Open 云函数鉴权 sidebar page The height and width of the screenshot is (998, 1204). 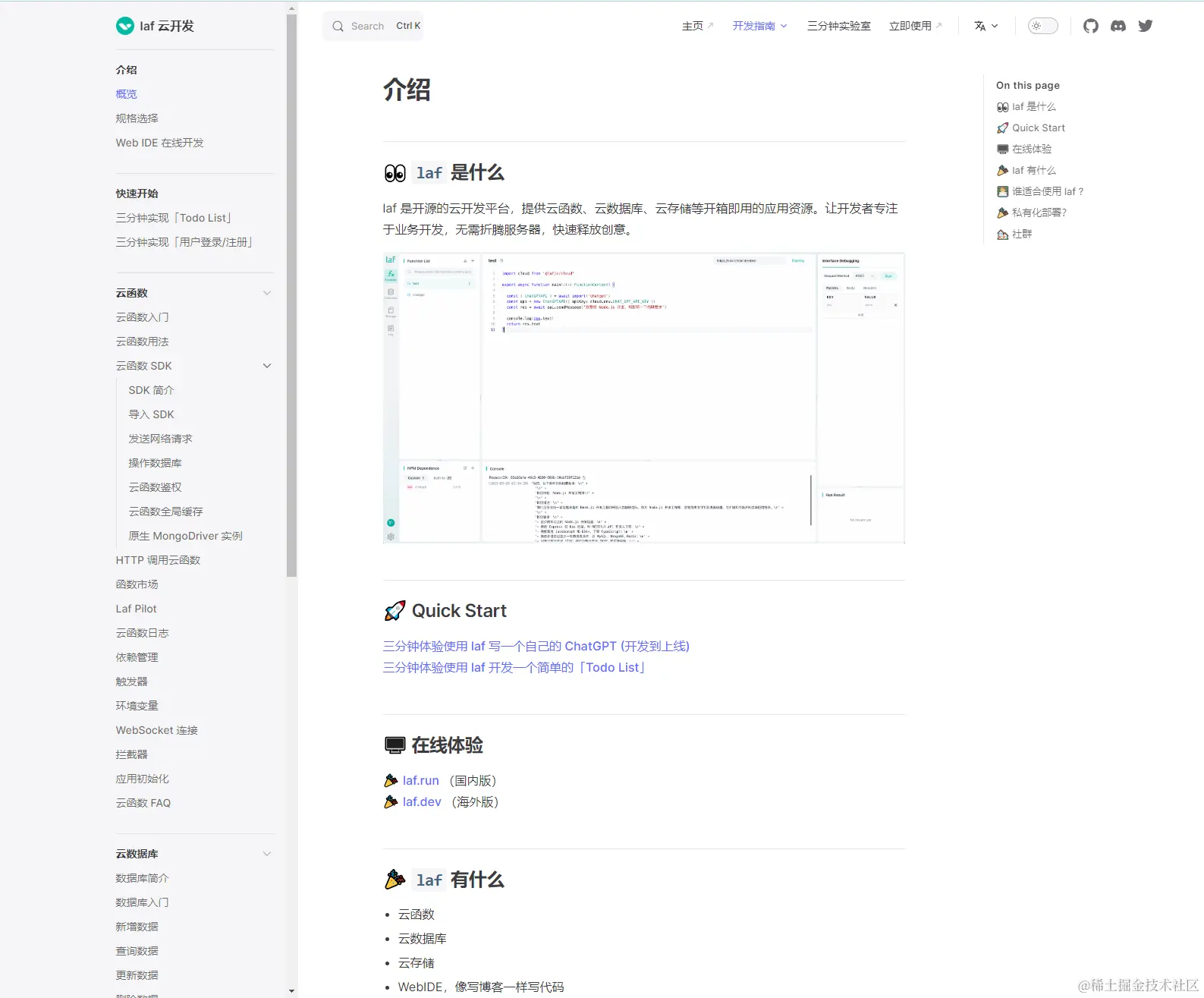(x=156, y=487)
